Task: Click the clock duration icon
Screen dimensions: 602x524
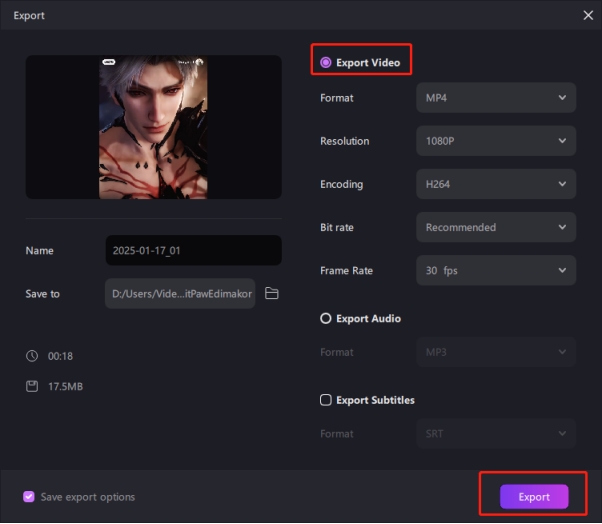Action: pos(32,356)
